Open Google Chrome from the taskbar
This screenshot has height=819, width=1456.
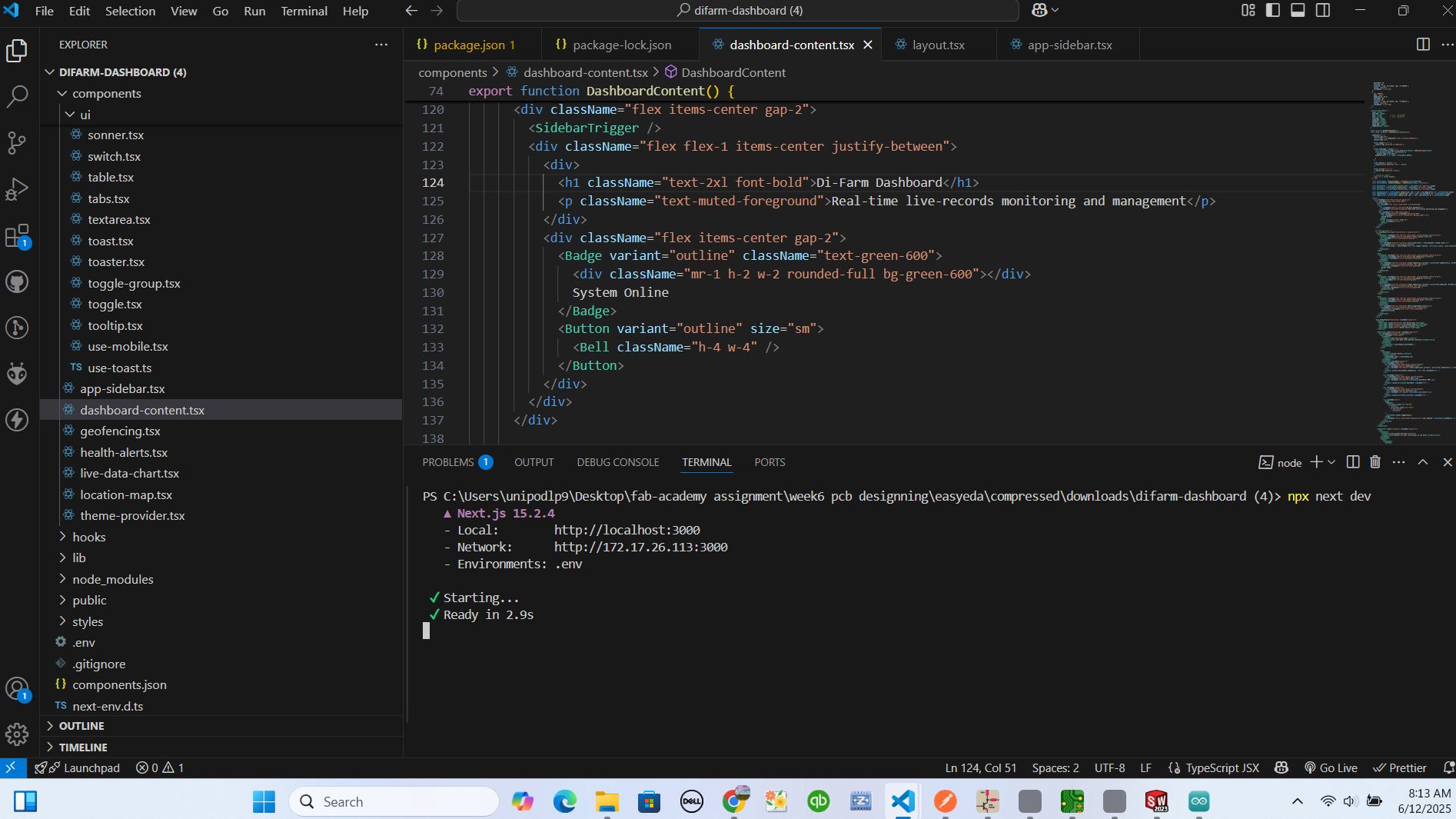pyautogui.click(x=734, y=801)
